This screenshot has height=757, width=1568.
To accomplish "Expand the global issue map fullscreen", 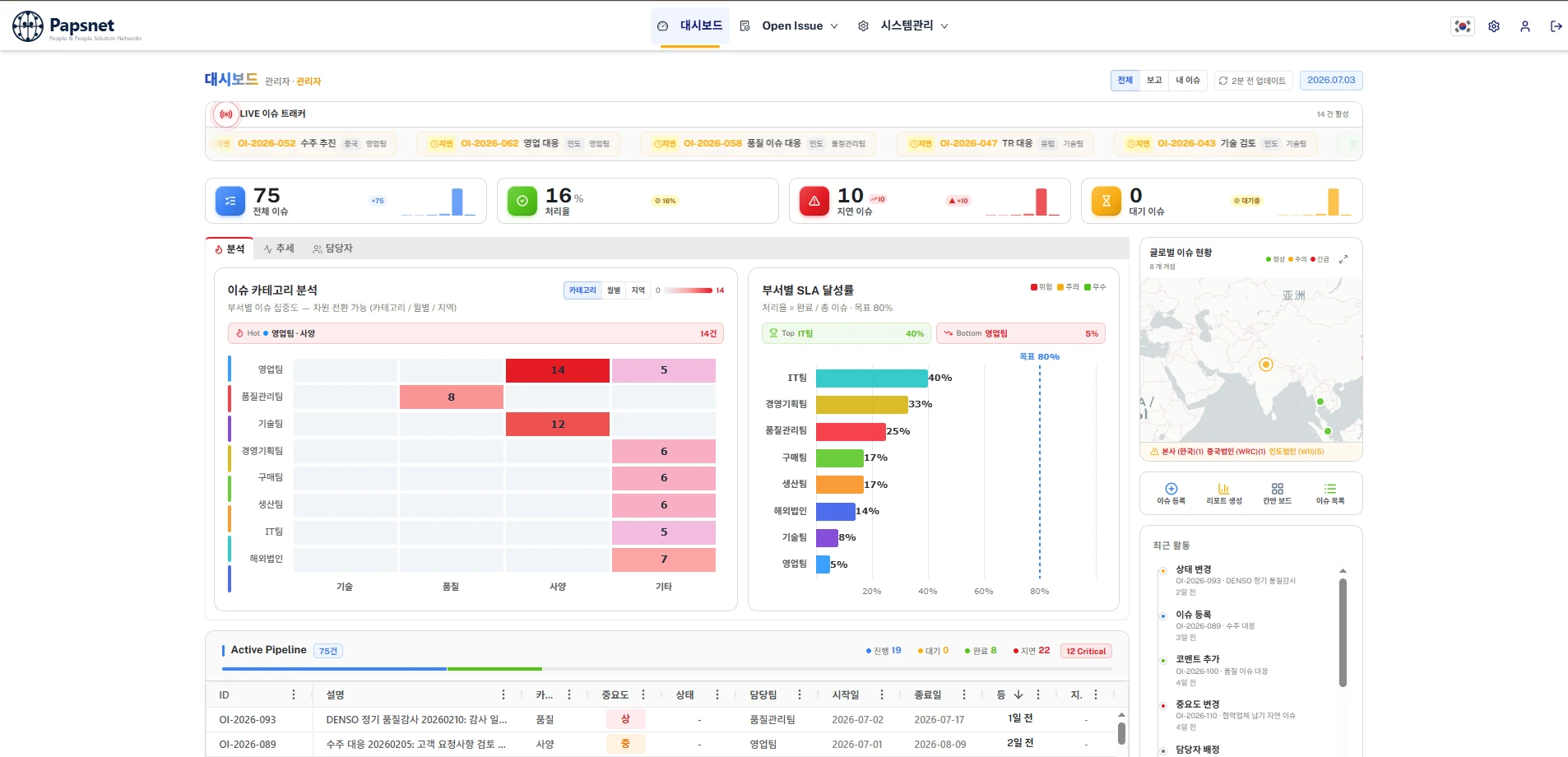I will pos(1343,259).
